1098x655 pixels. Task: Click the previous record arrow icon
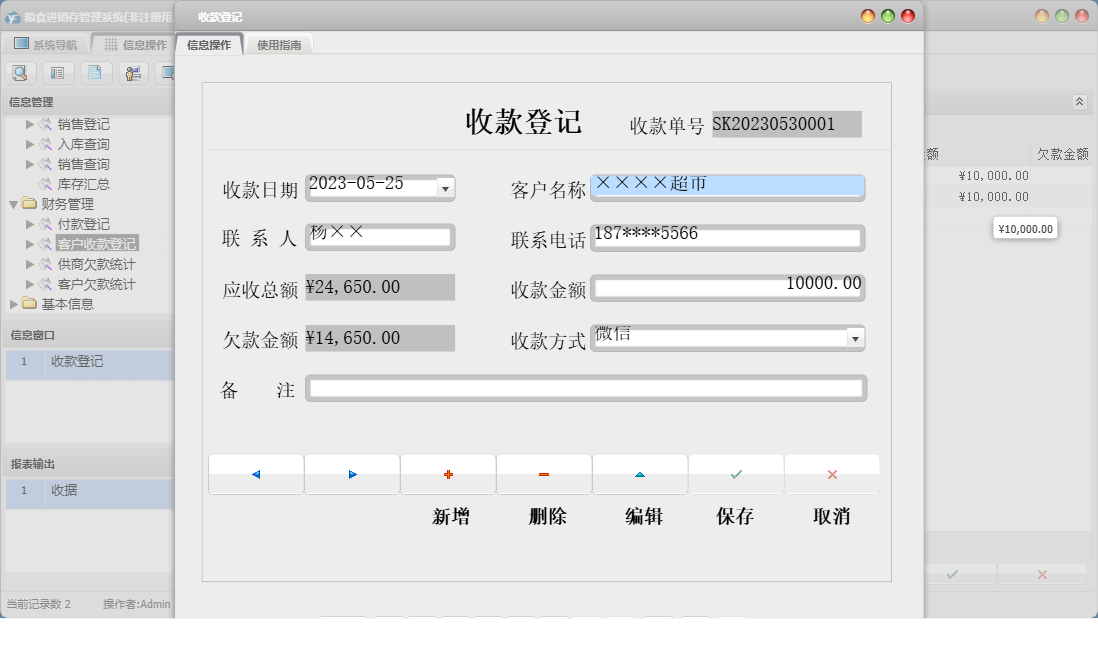pos(256,473)
